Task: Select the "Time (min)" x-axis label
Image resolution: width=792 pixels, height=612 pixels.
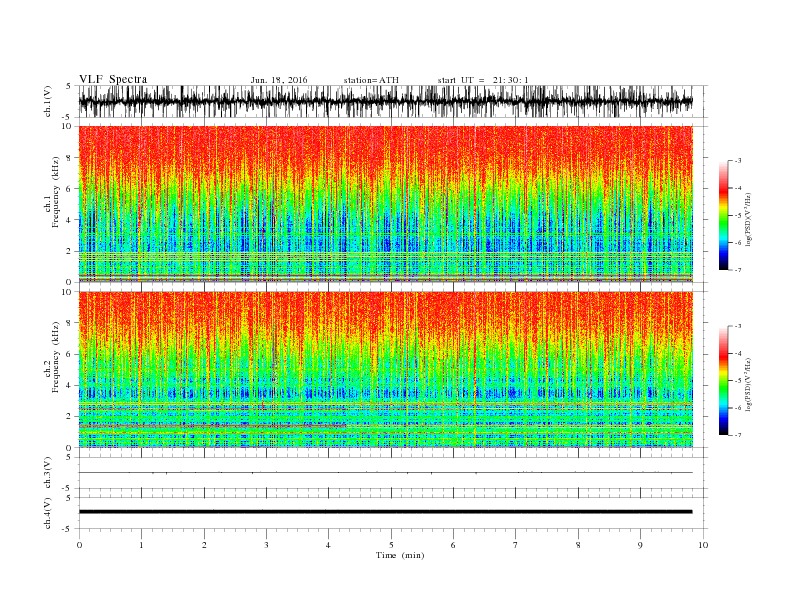Action: (400, 555)
